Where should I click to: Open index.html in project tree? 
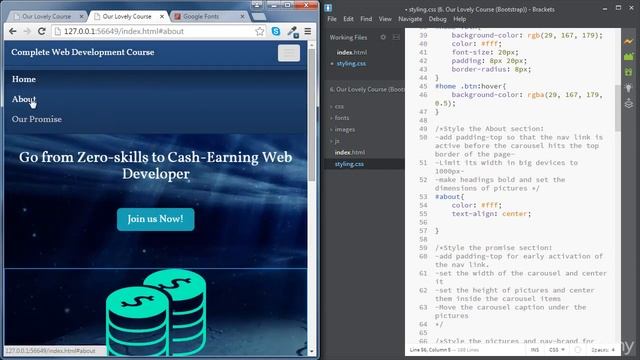(x=350, y=152)
